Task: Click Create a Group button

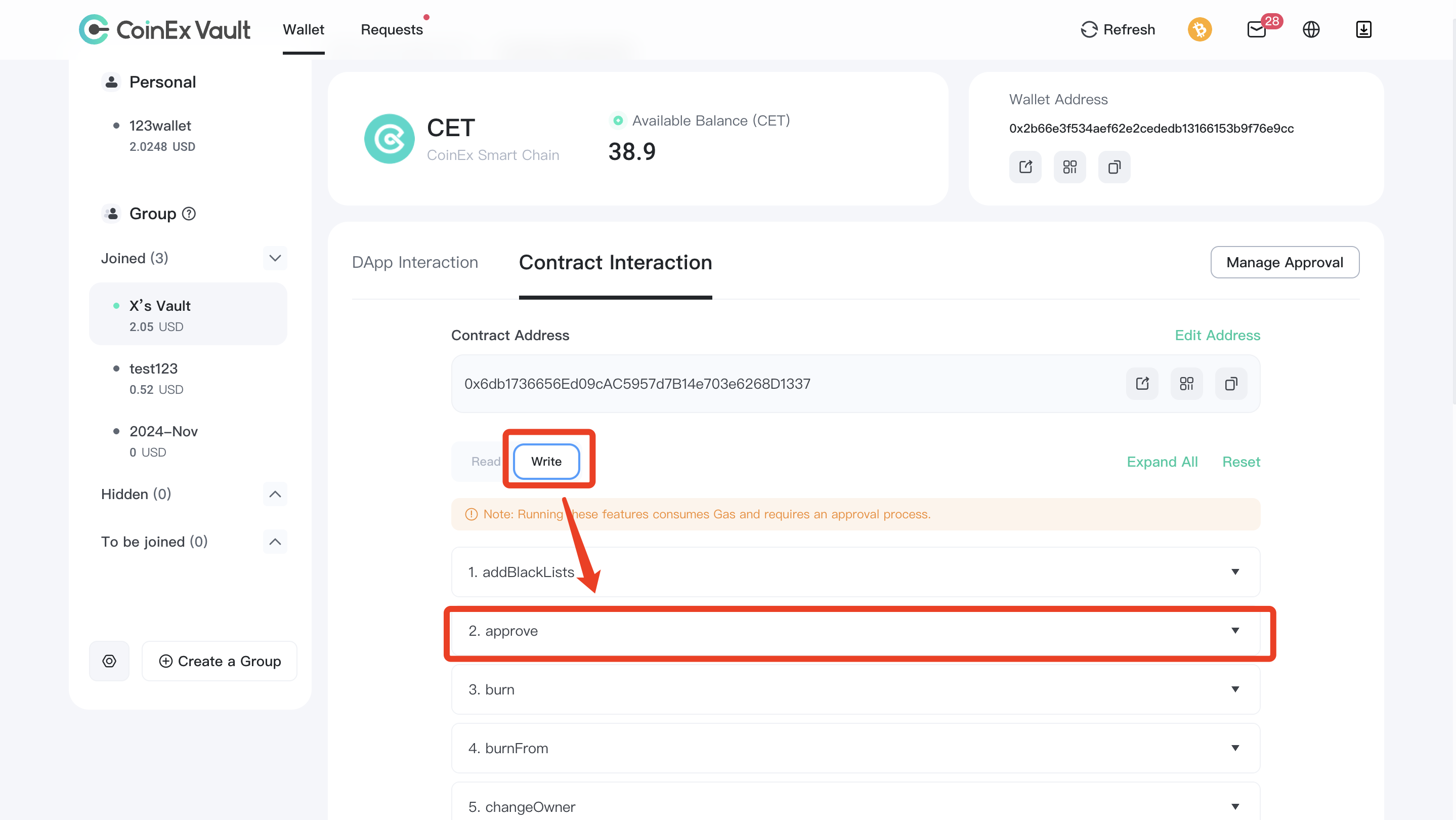Action: pyautogui.click(x=219, y=661)
